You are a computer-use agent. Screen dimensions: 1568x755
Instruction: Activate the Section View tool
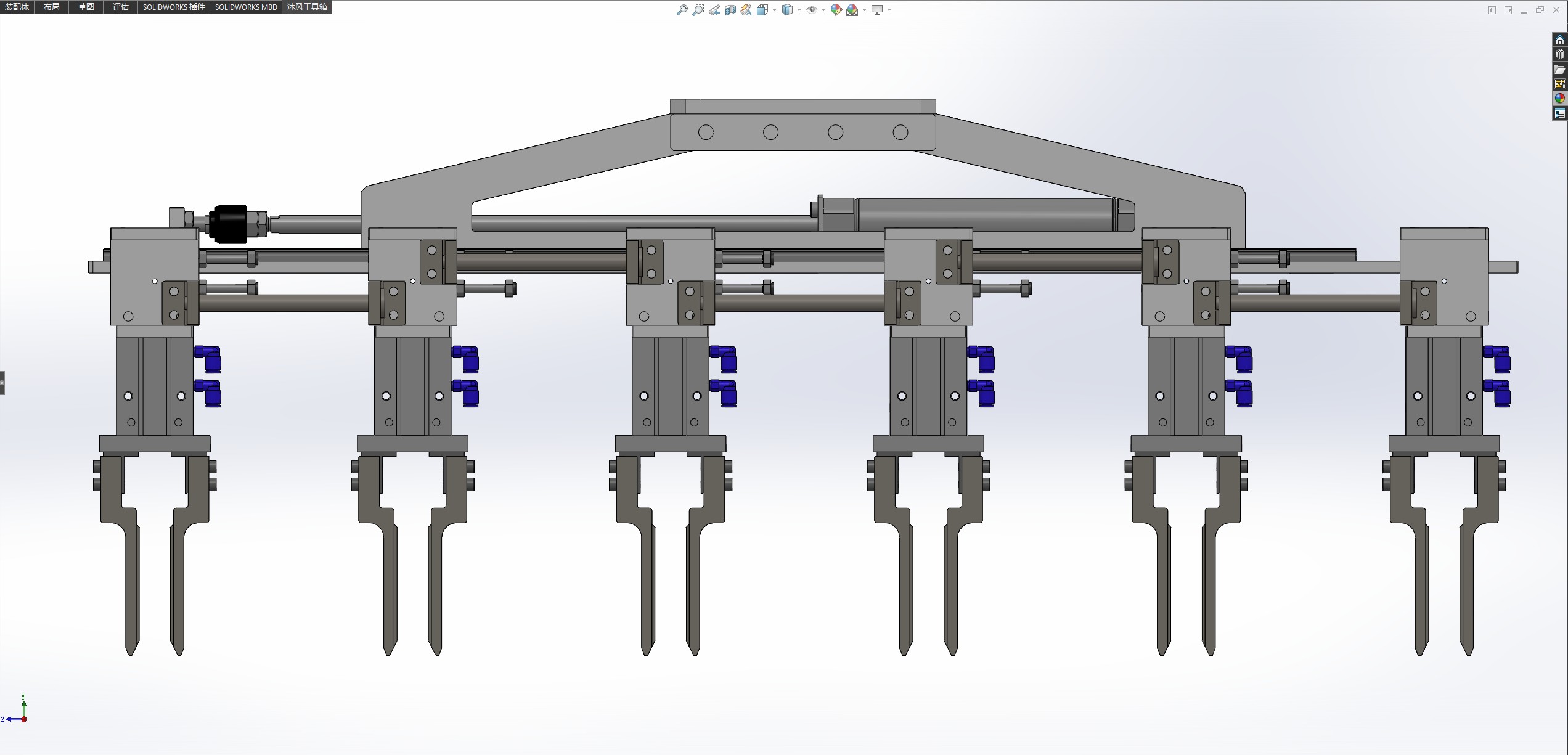(x=730, y=10)
